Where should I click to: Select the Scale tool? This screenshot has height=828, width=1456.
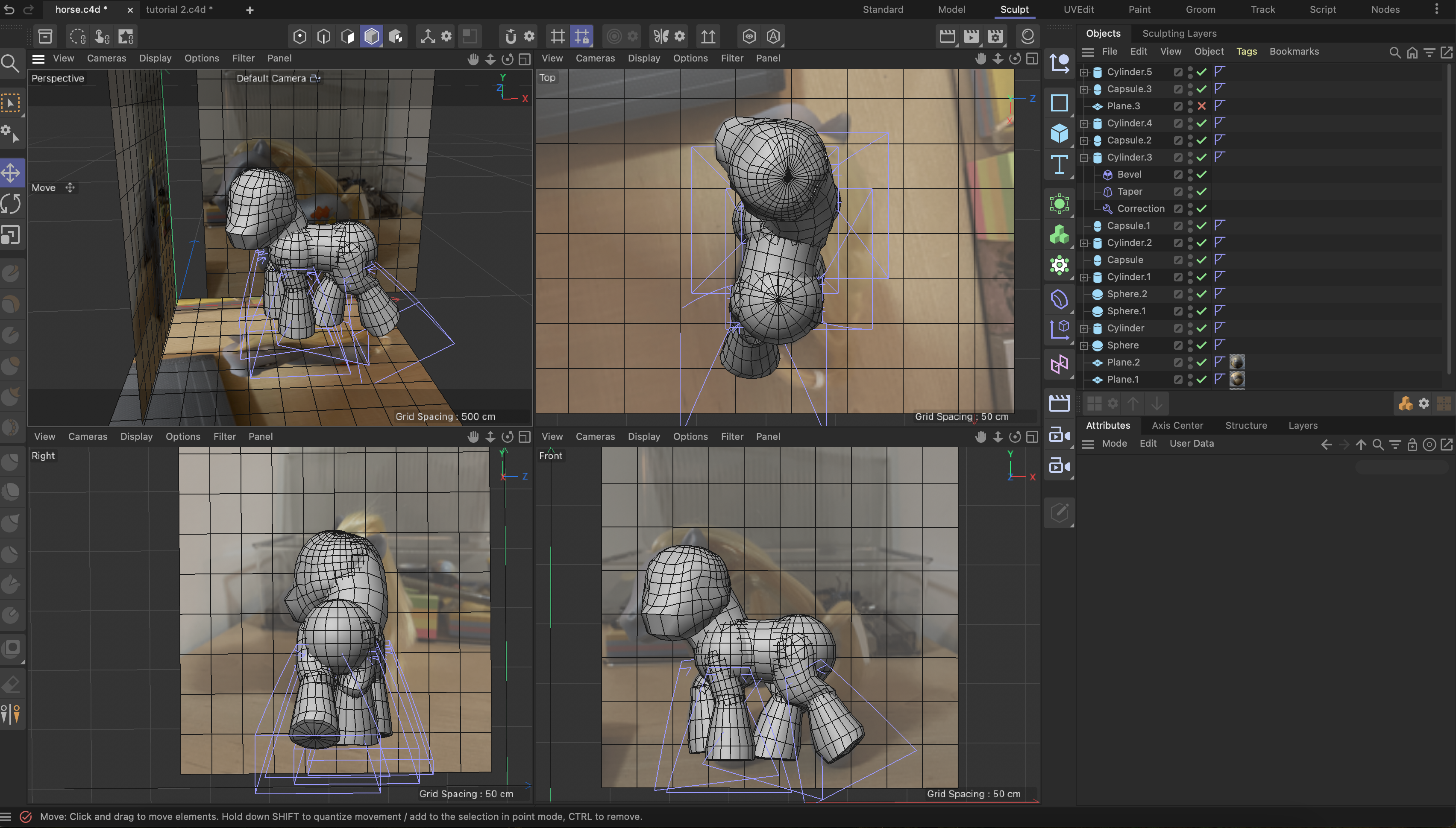12,234
